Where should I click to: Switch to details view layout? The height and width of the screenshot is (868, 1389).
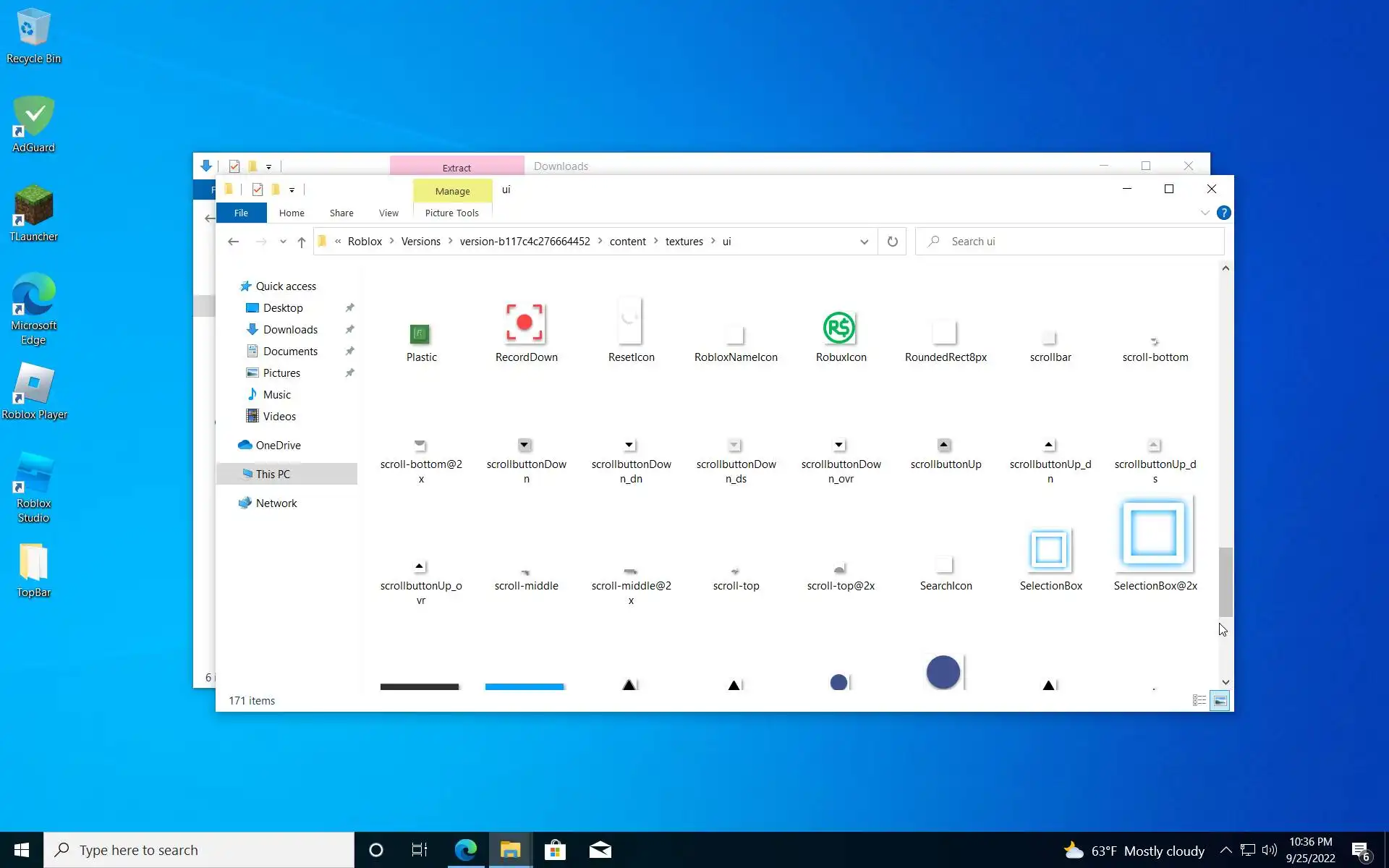[1199, 700]
